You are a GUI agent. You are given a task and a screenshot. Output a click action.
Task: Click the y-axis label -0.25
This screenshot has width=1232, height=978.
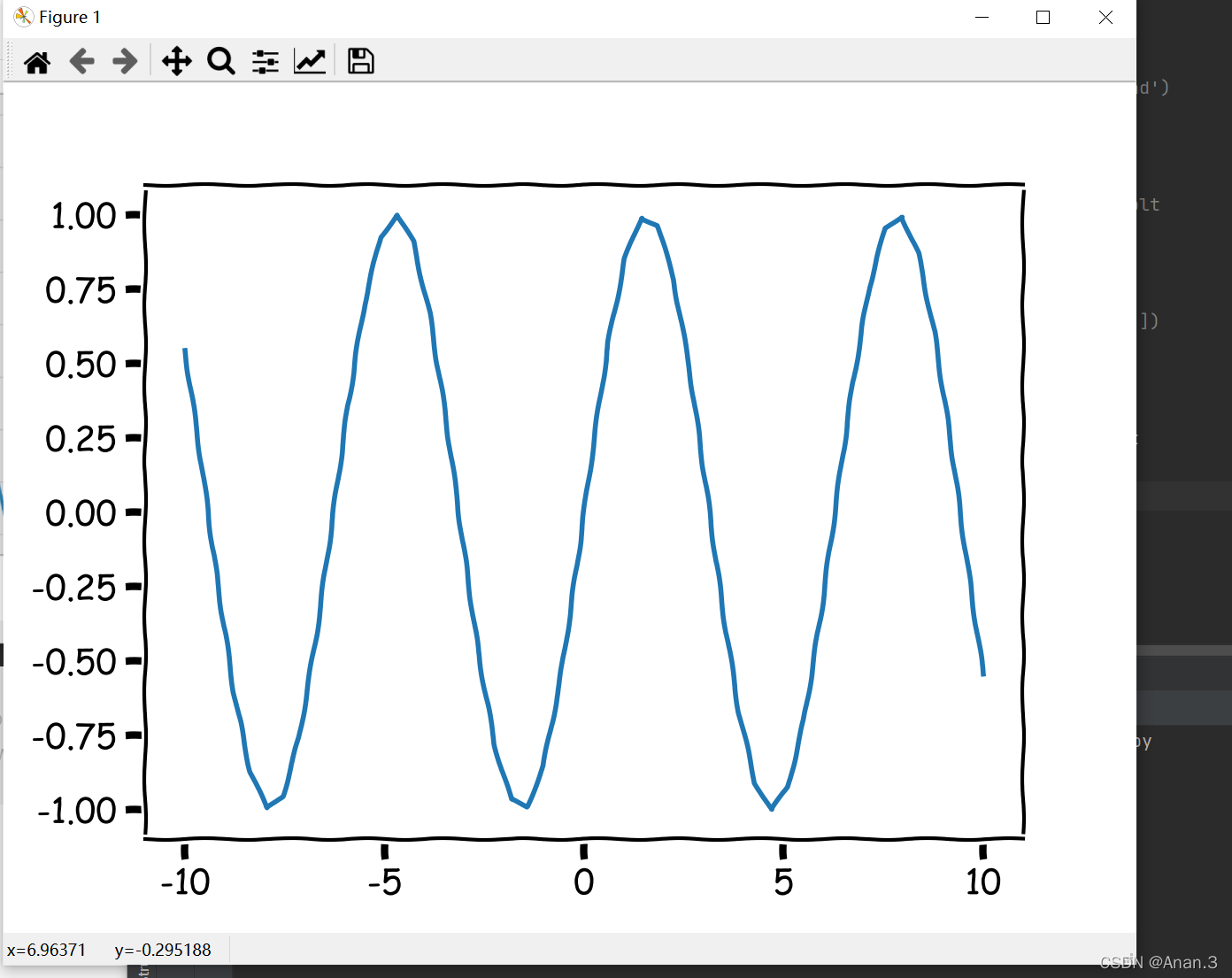click(74, 588)
